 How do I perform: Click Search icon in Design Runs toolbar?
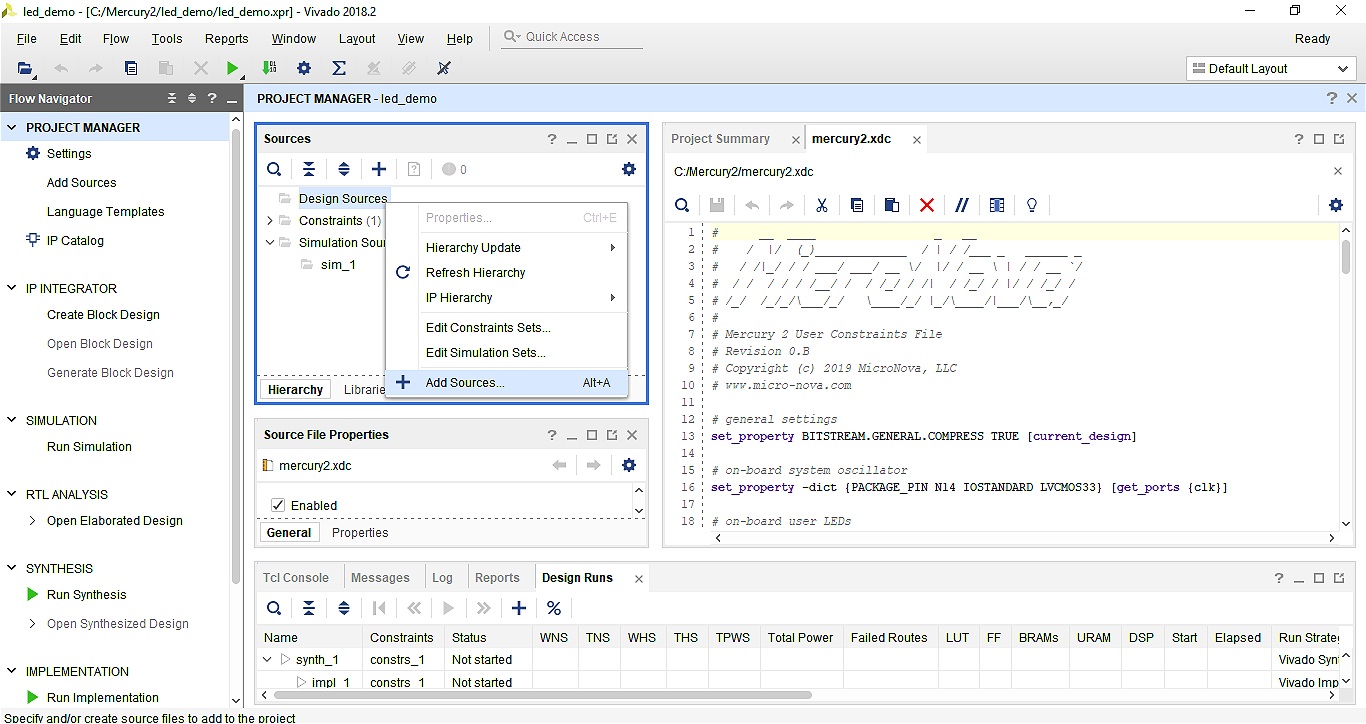(x=274, y=608)
